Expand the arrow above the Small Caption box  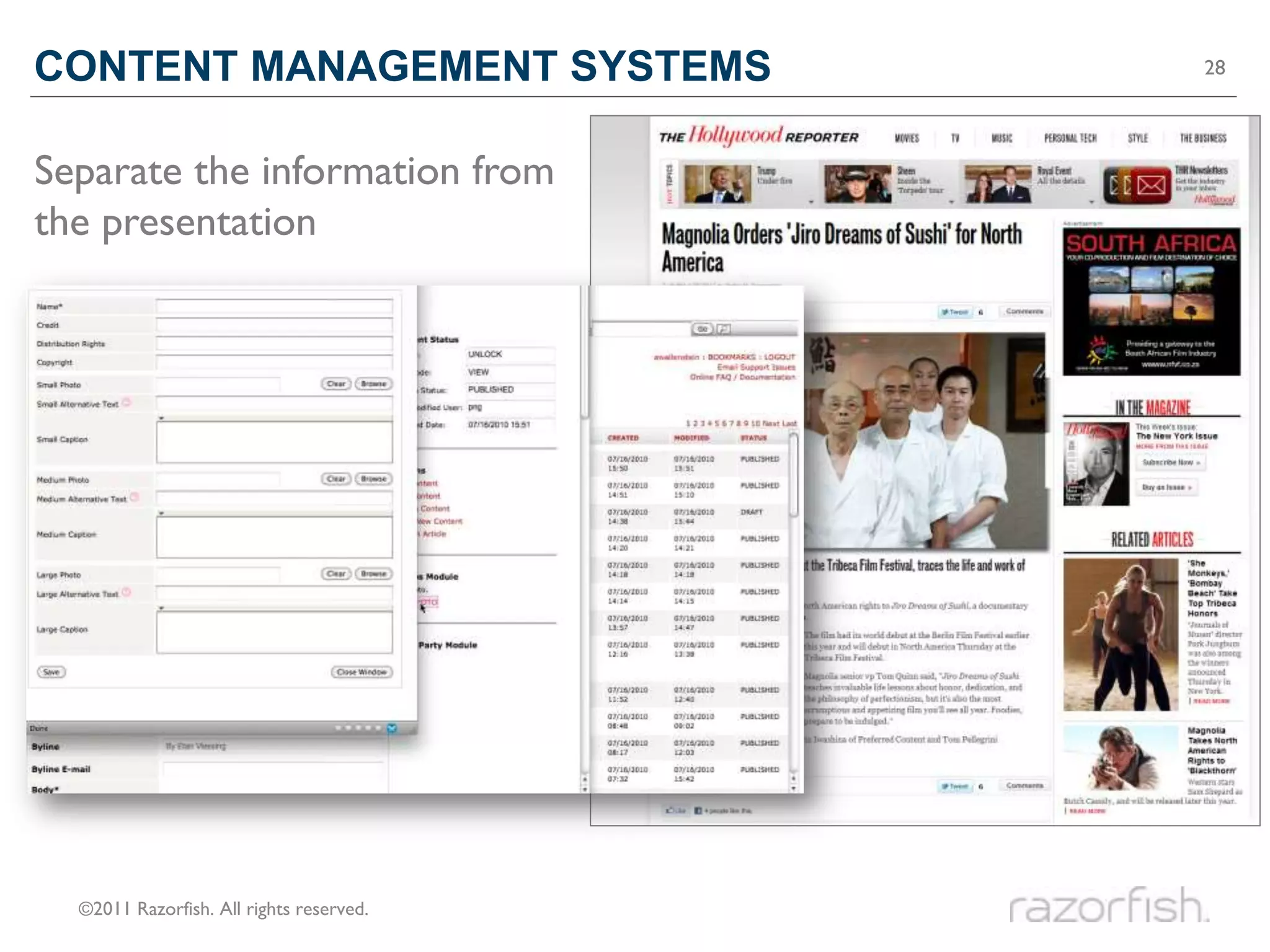point(161,418)
